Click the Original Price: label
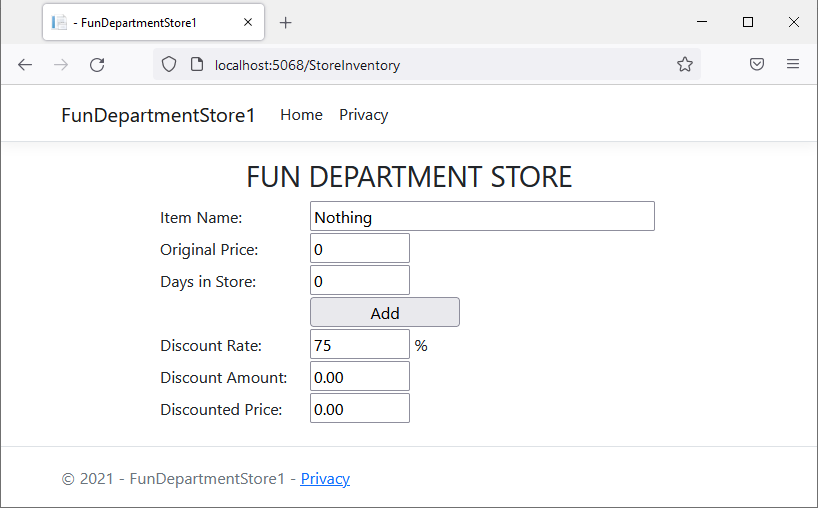This screenshot has width=818, height=508. point(209,250)
